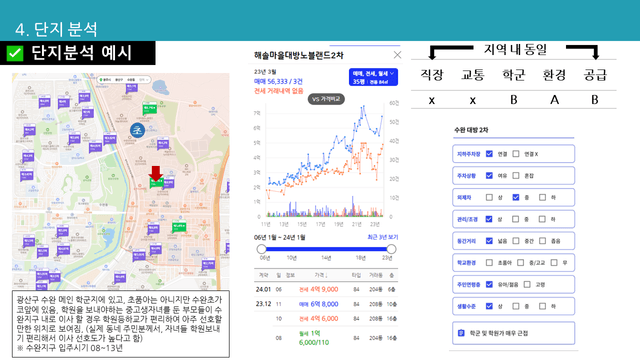The image size is (640, 360).
Task: Click the 최근 3년 보기 link
Action: point(382,237)
